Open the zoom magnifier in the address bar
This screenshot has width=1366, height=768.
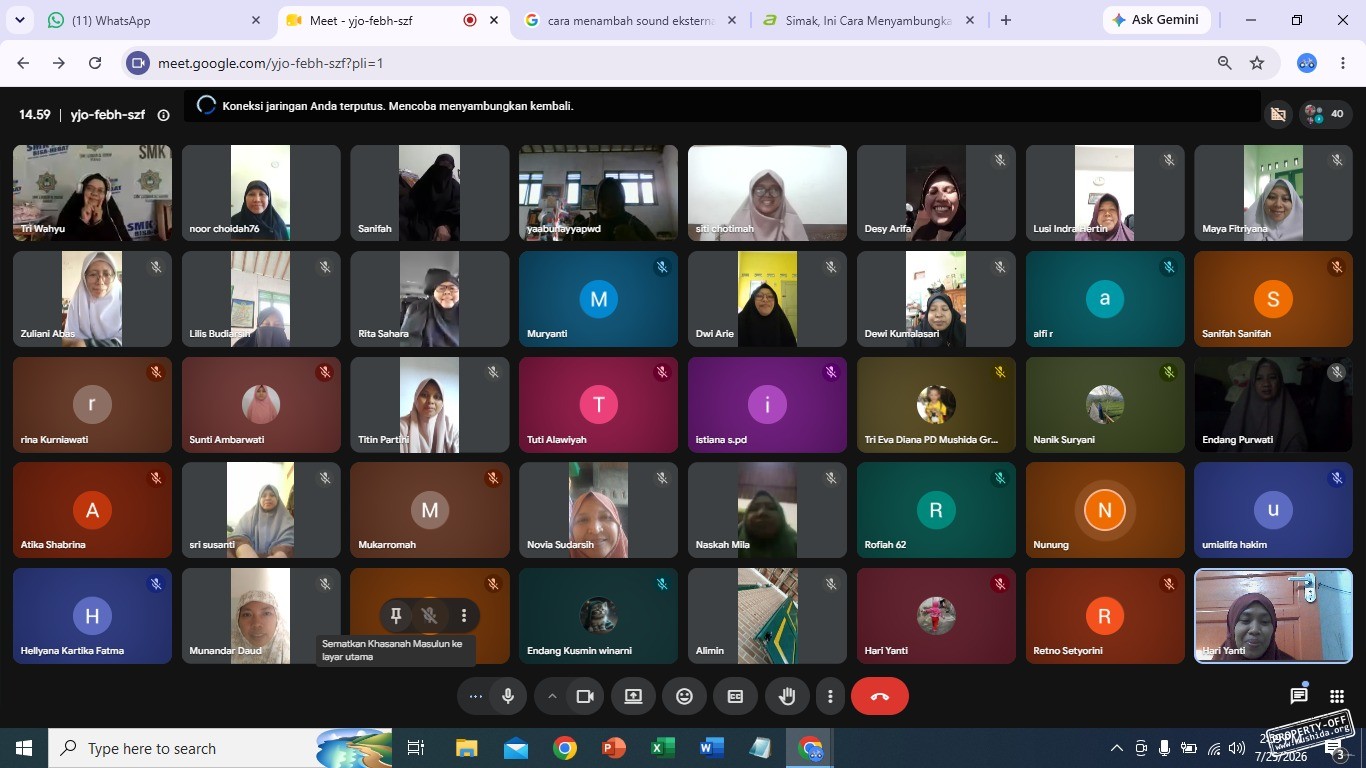pyautogui.click(x=1224, y=63)
